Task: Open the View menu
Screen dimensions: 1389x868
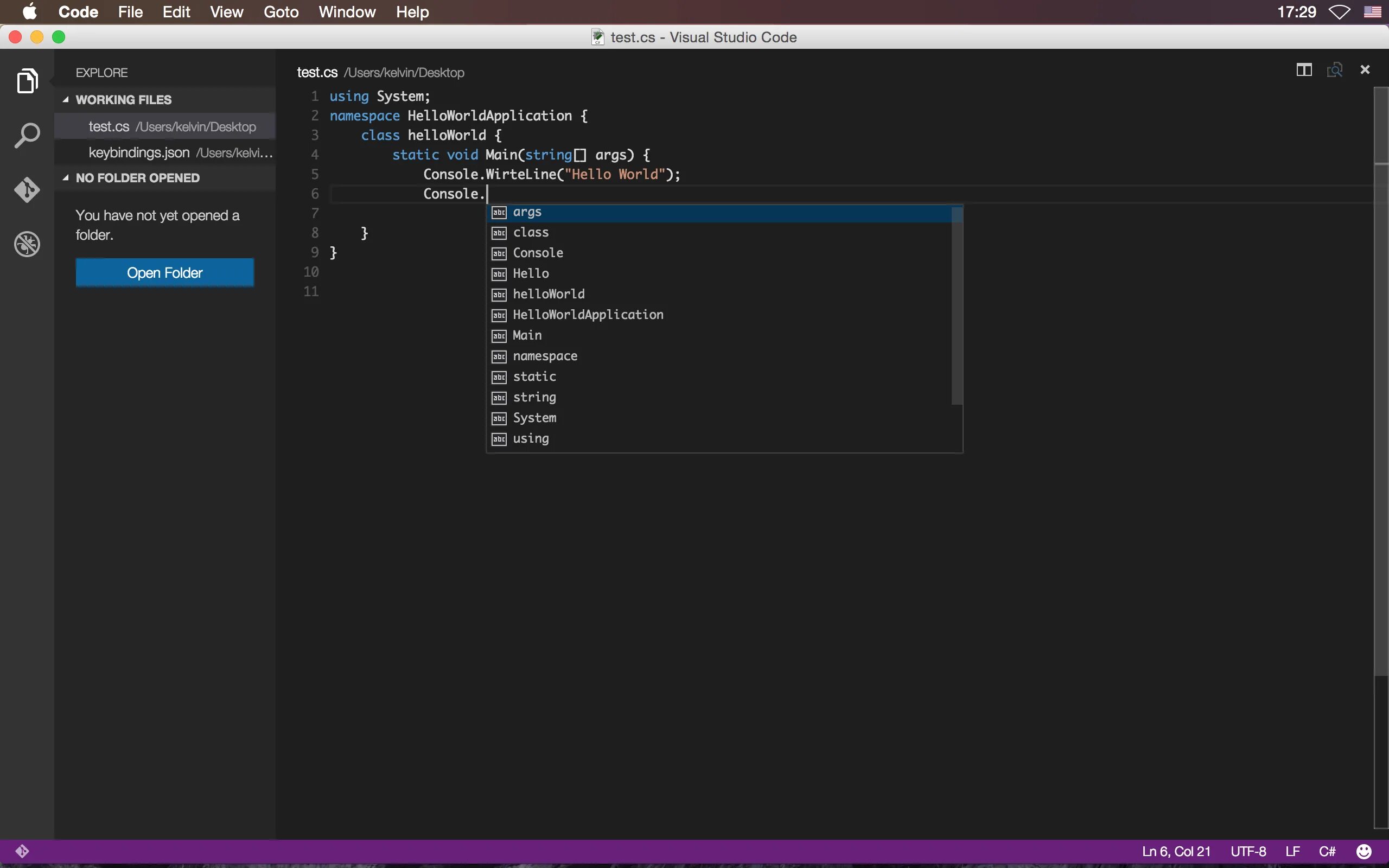Action: (x=226, y=12)
